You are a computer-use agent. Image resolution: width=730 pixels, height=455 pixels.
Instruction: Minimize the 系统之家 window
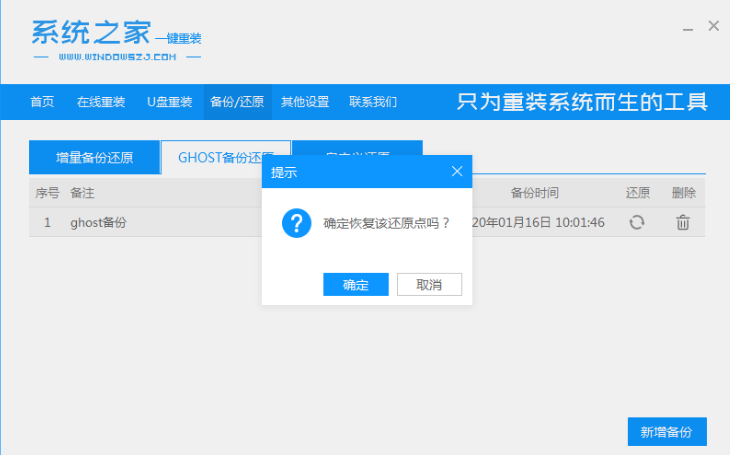688,27
